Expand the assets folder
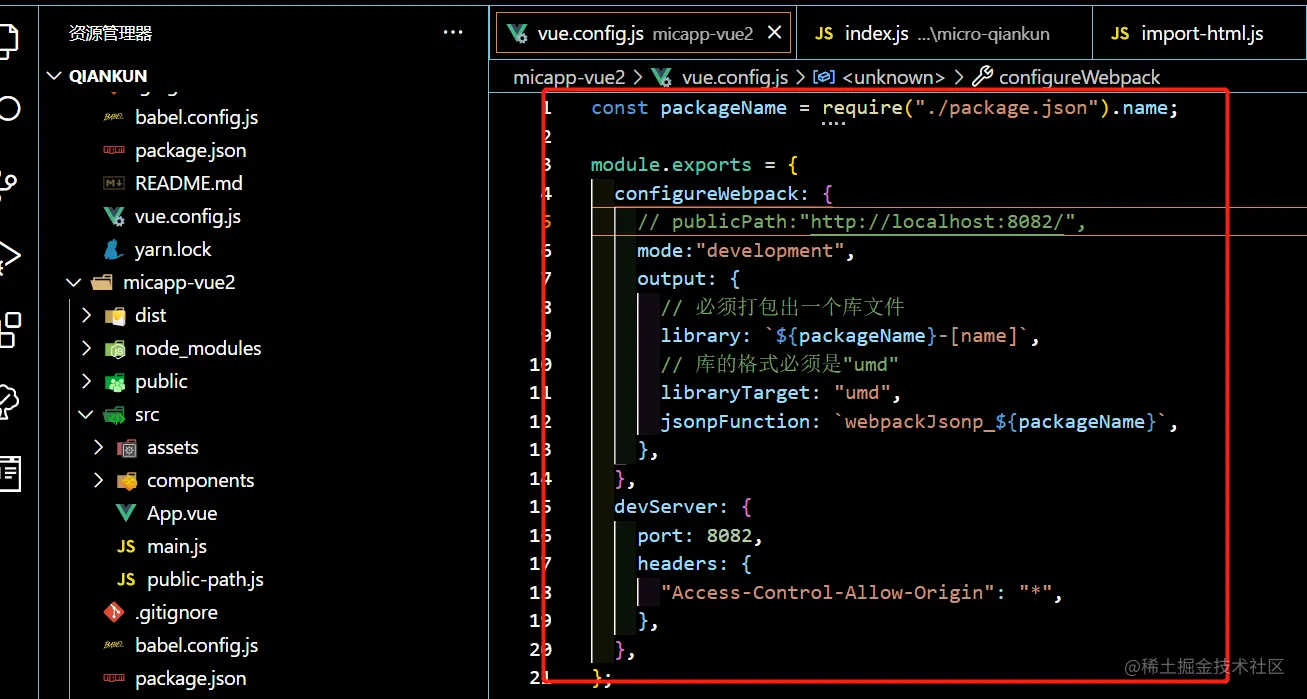The height and width of the screenshot is (699, 1307). [x=98, y=447]
